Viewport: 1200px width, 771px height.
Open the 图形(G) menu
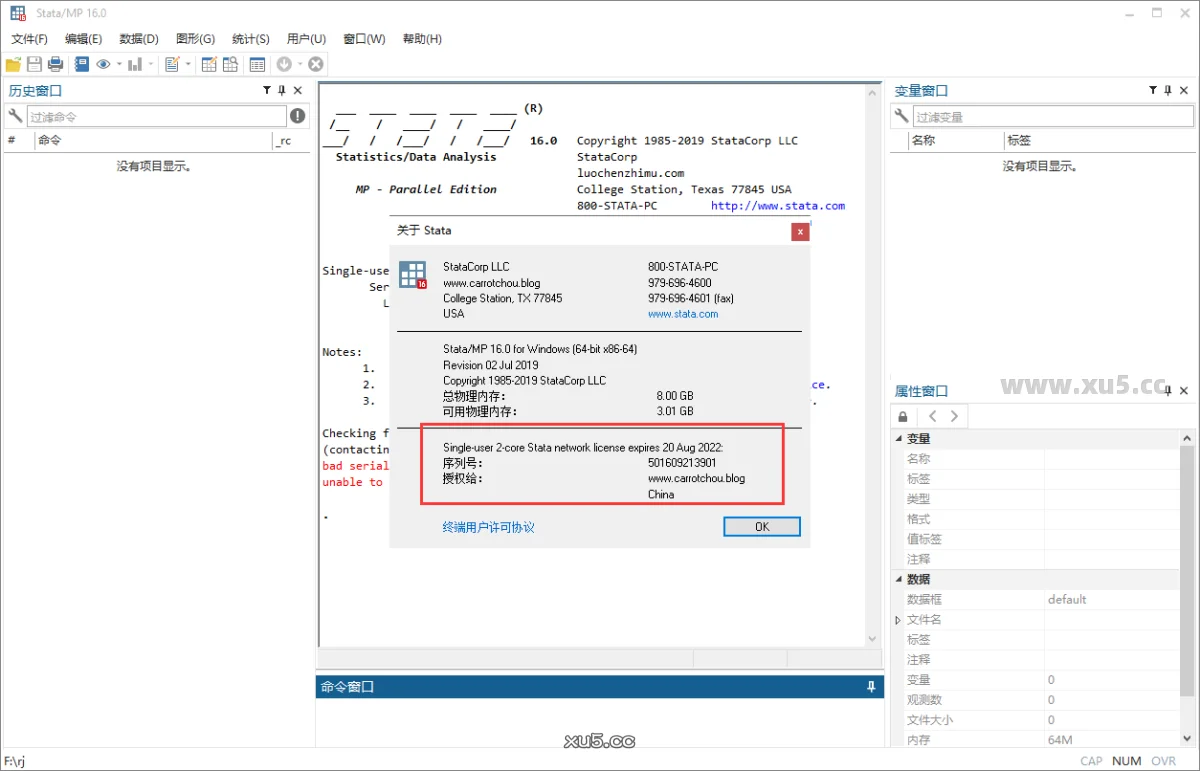(195, 39)
